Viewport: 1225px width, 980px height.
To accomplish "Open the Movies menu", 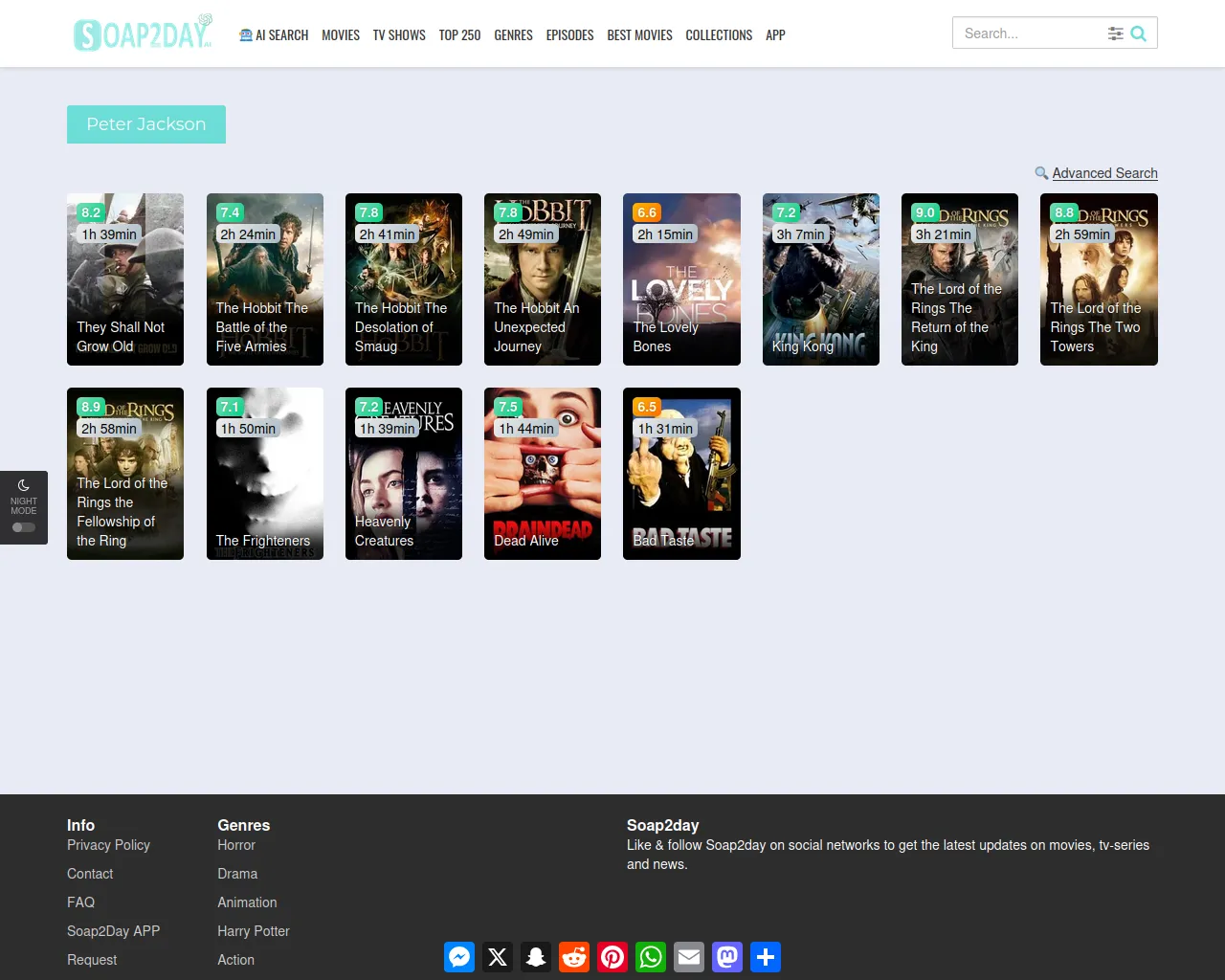I will 341,34.
